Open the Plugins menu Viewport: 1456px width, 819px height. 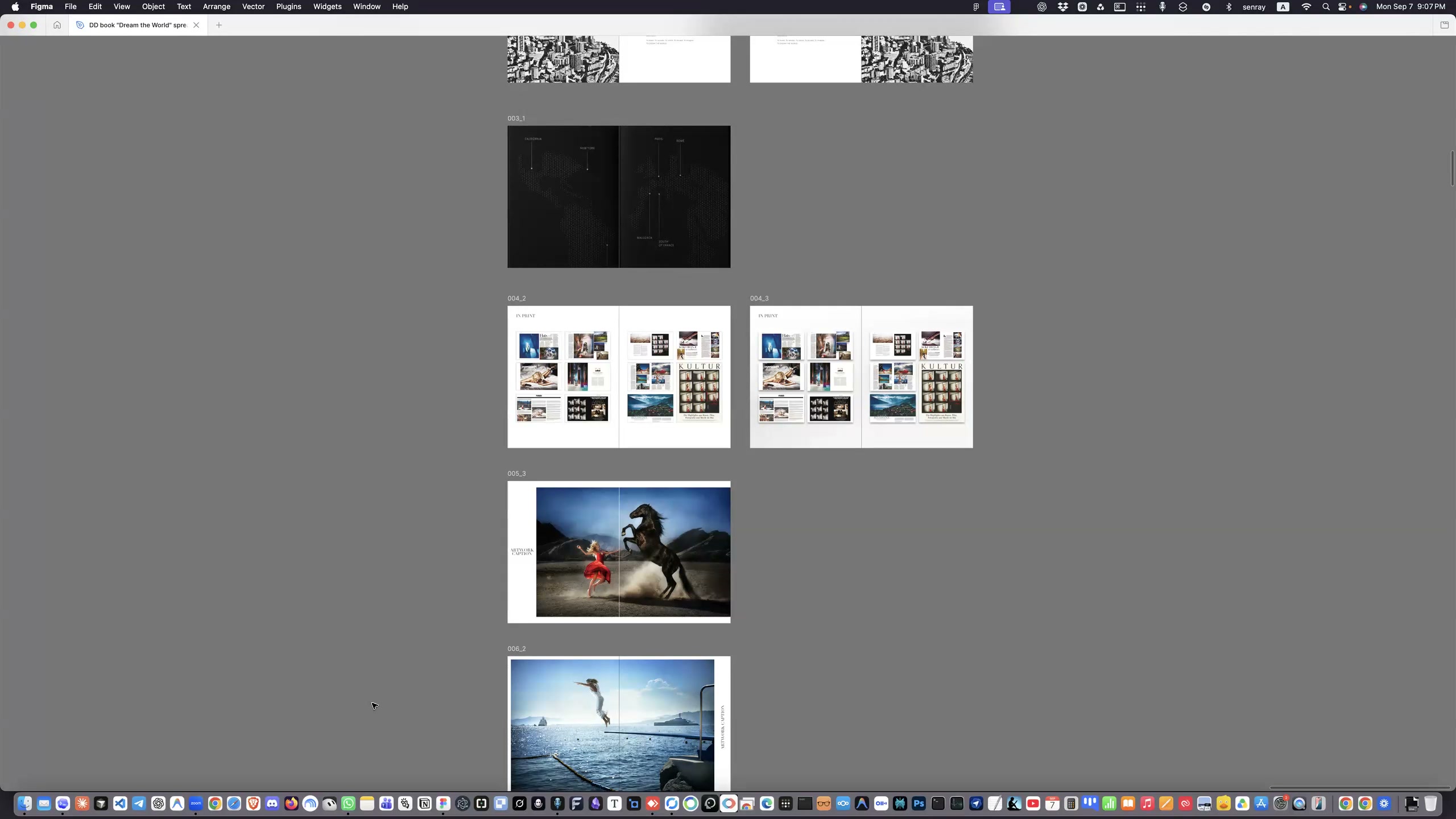tap(288, 7)
